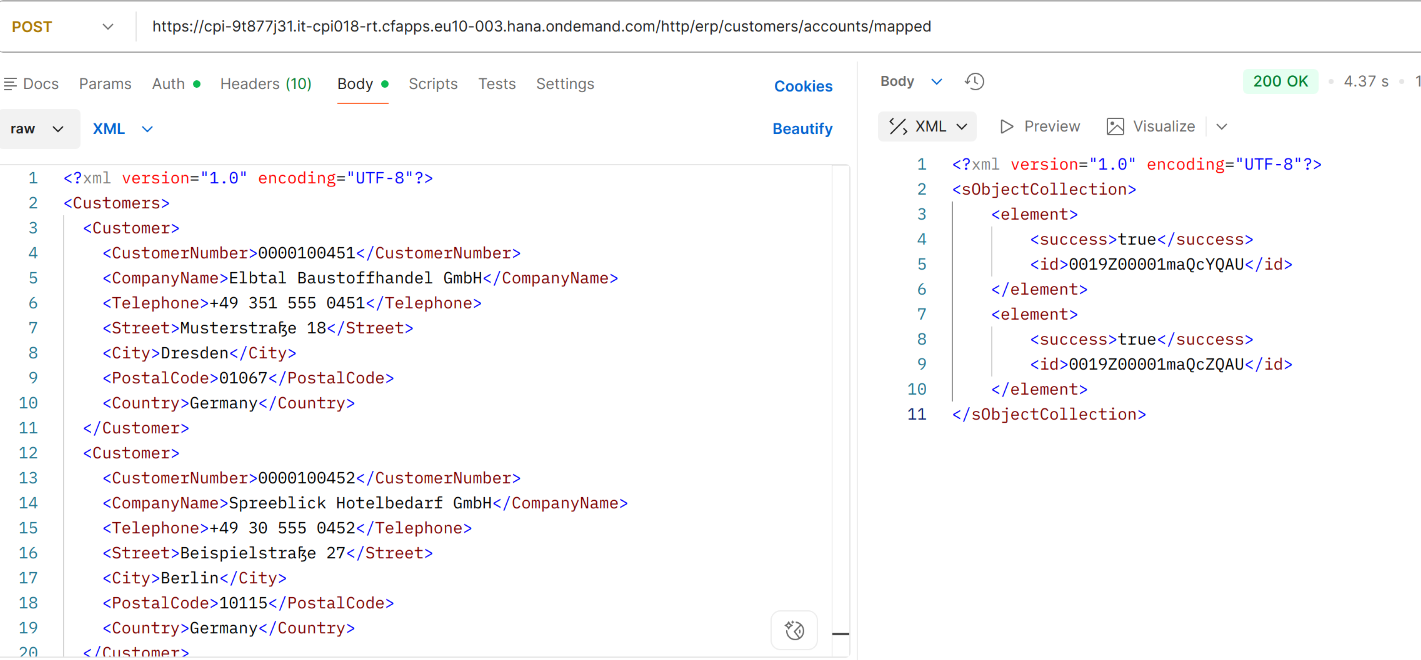Click the telephone value +49 351 555 0451
The height and width of the screenshot is (660, 1421).
pos(287,303)
